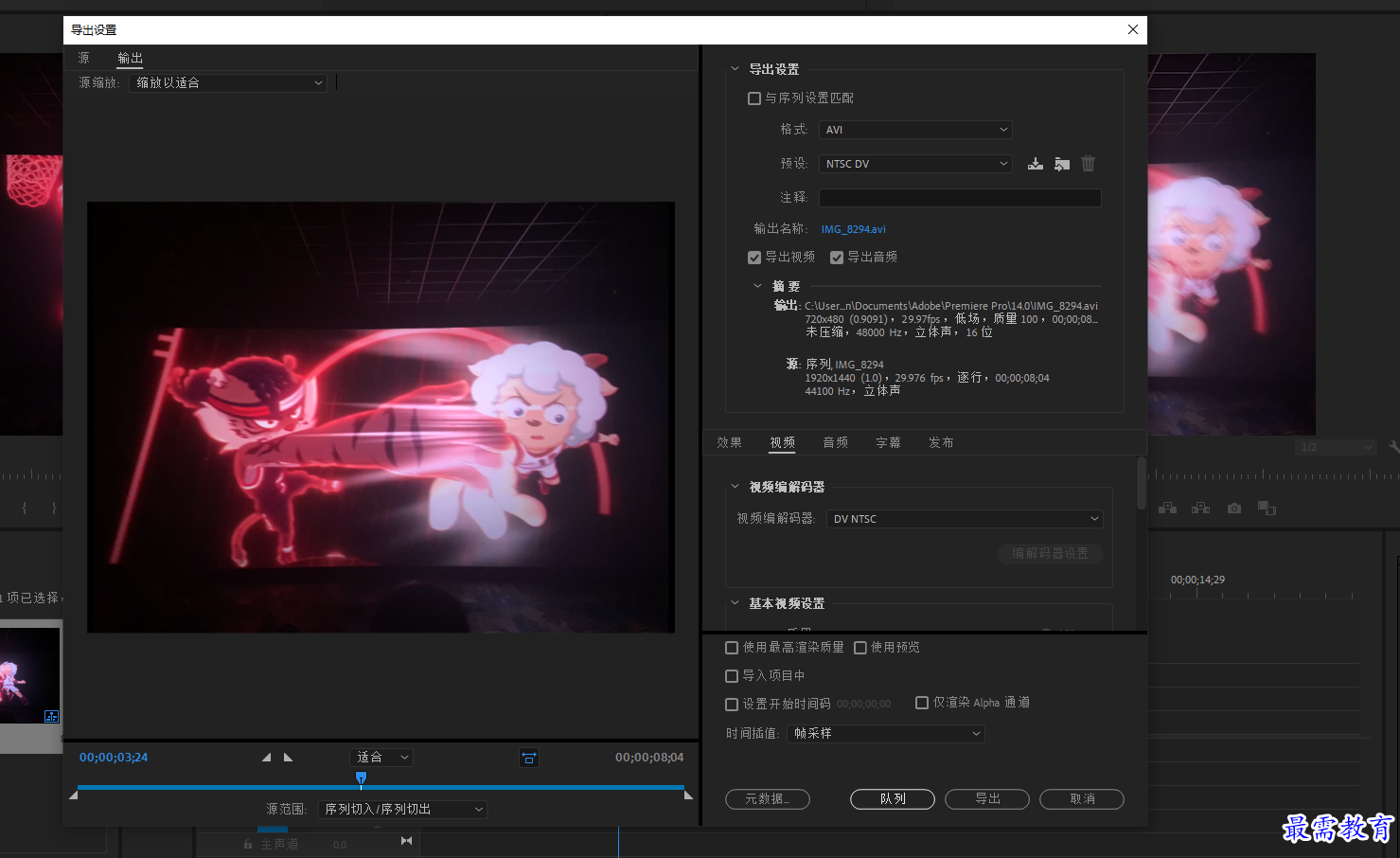The width and height of the screenshot is (1400, 858).
Task: Toggle the Export Audio checkbox
Action: pos(837,258)
